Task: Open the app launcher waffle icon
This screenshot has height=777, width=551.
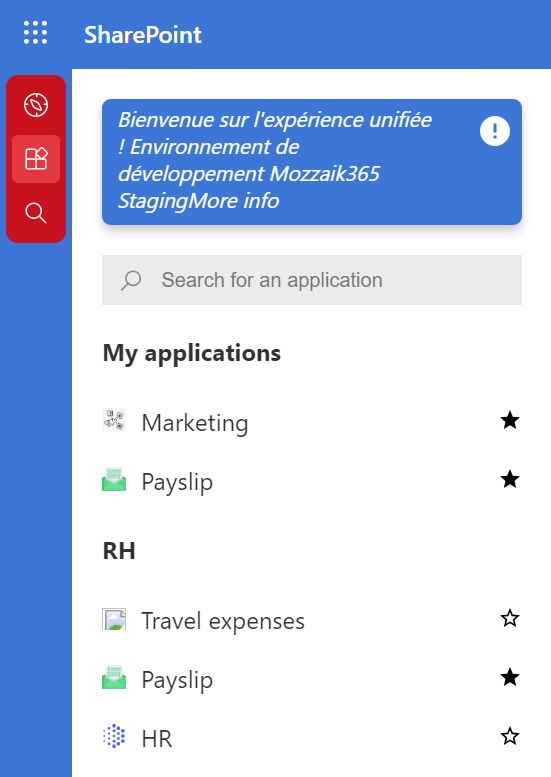Action: 36,33
